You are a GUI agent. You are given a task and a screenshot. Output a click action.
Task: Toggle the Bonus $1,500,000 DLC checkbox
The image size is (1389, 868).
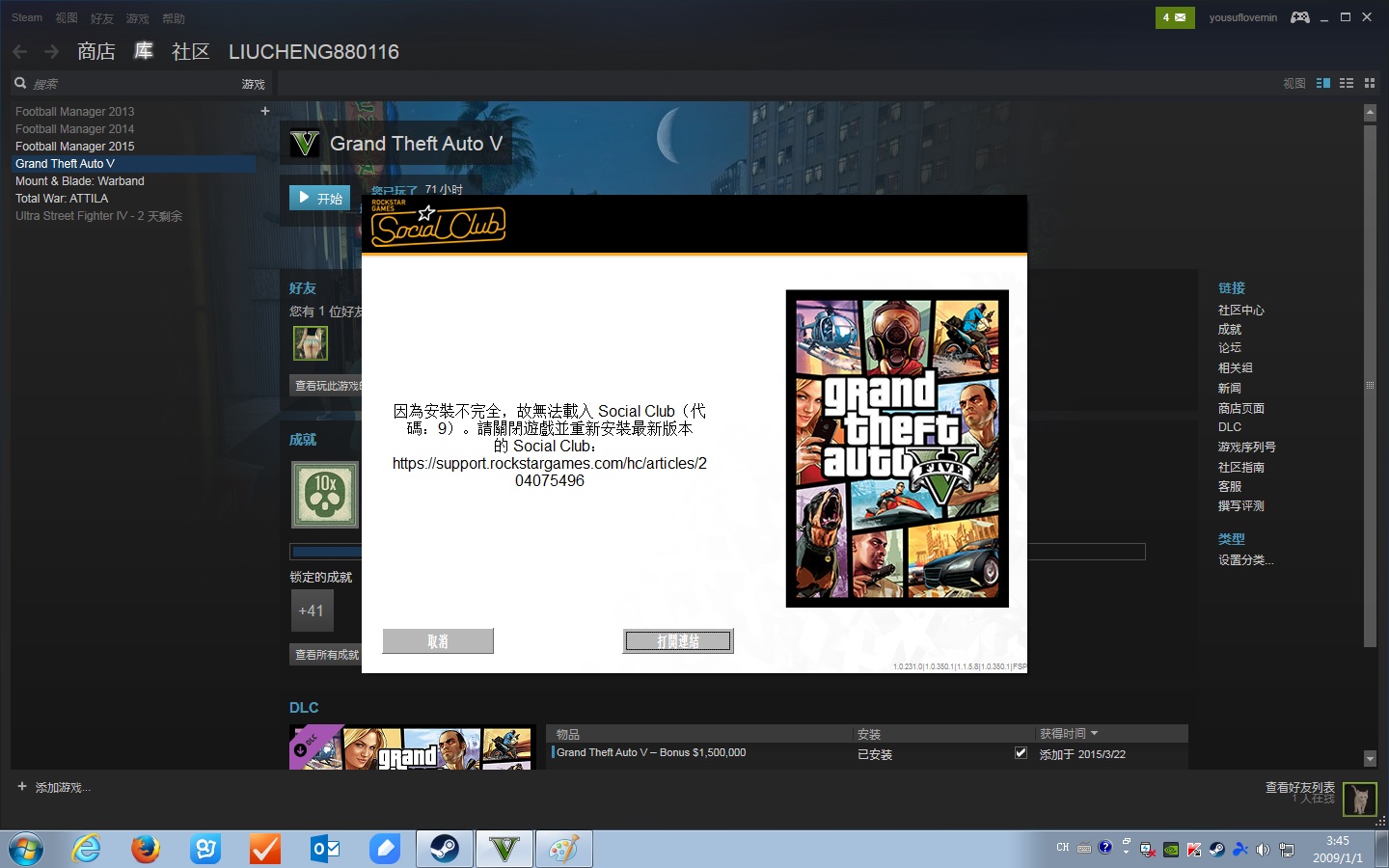click(x=1021, y=752)
